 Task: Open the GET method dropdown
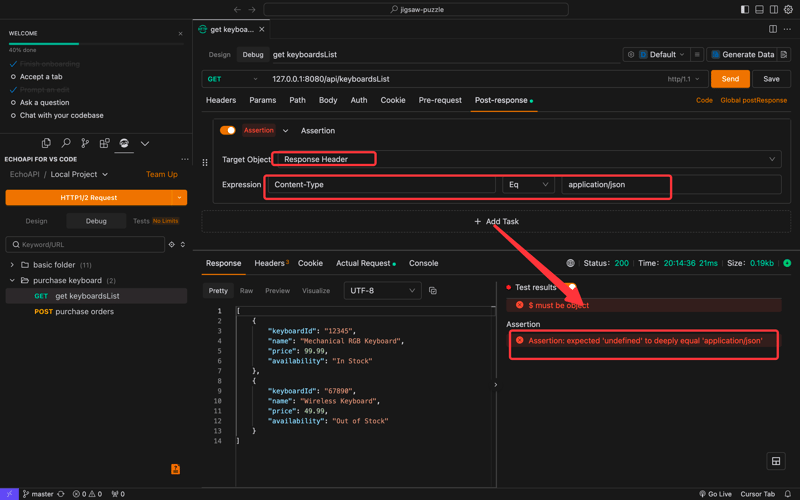click(232, 79)
